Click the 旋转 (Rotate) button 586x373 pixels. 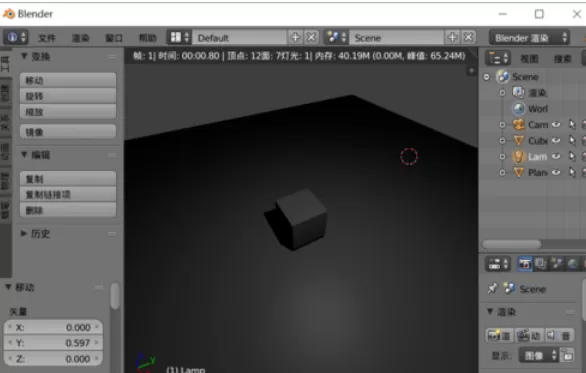68,96
